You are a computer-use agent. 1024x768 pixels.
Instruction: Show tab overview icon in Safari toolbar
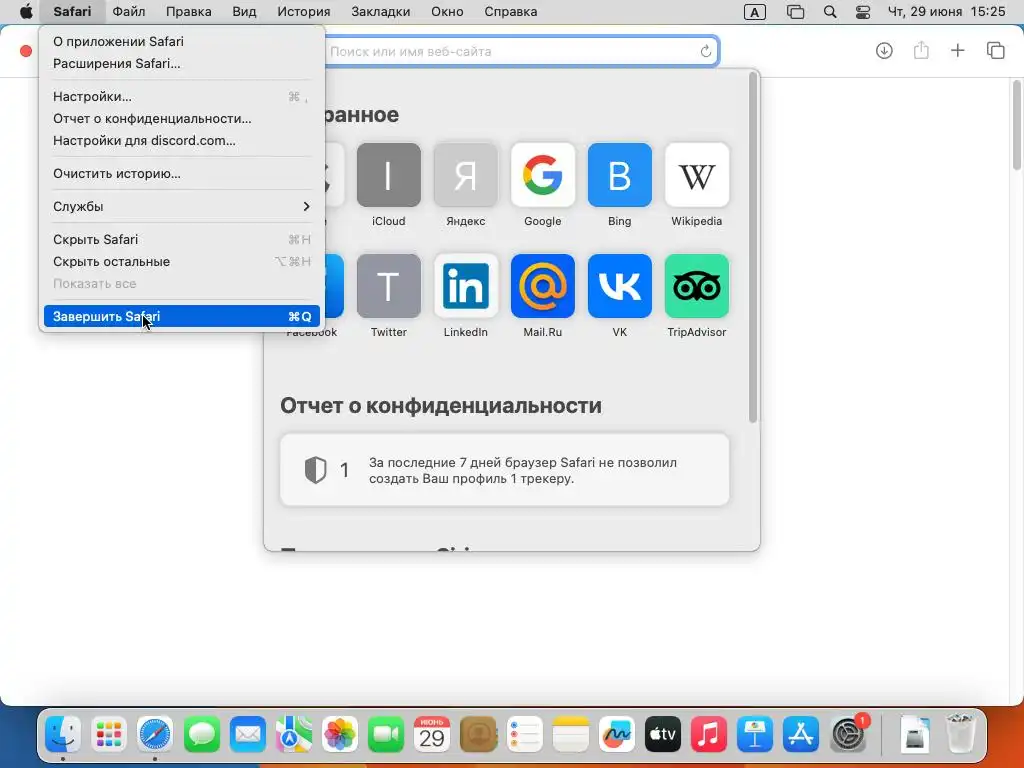pyautogui.click(x=995, y=50)
